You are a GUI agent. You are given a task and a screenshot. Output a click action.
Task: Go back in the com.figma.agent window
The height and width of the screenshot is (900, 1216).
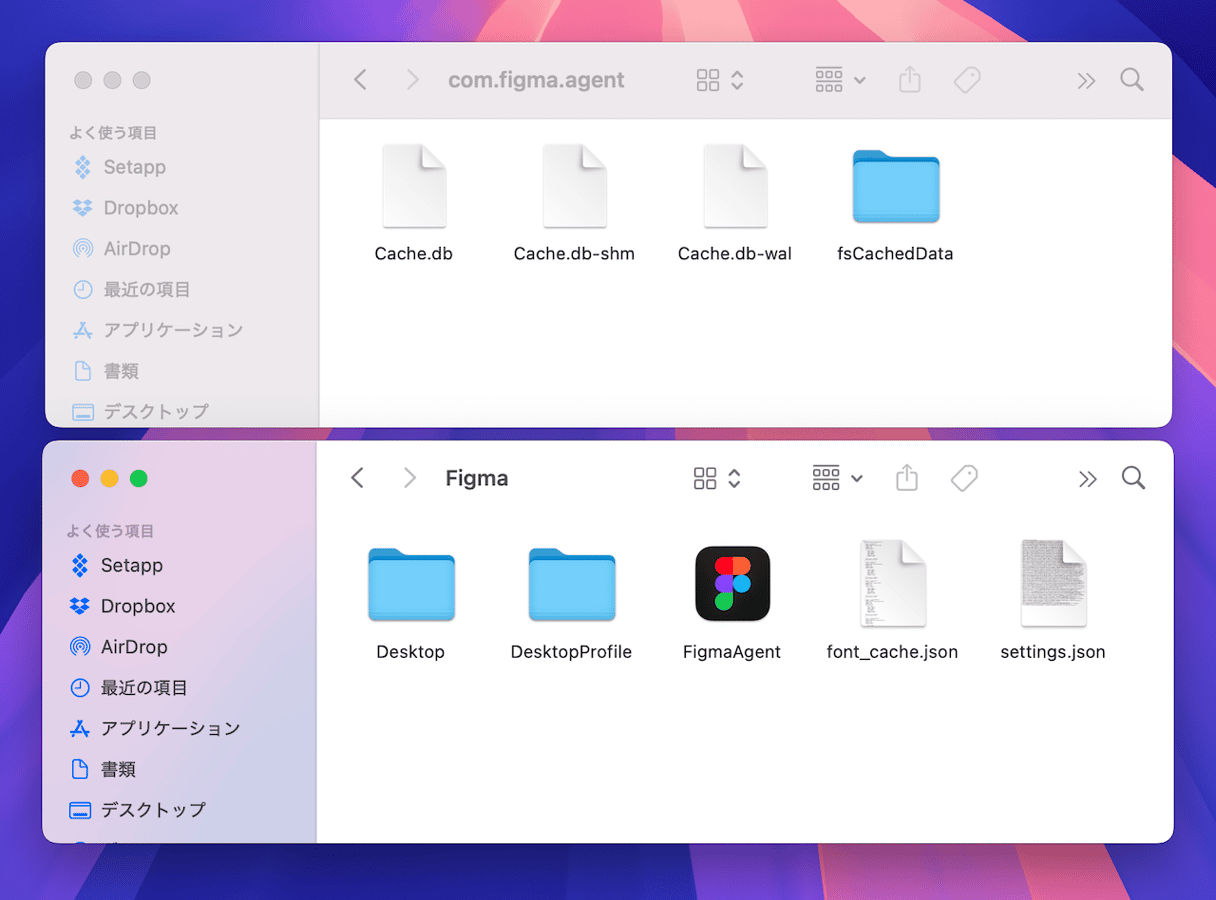click(361, 81)
